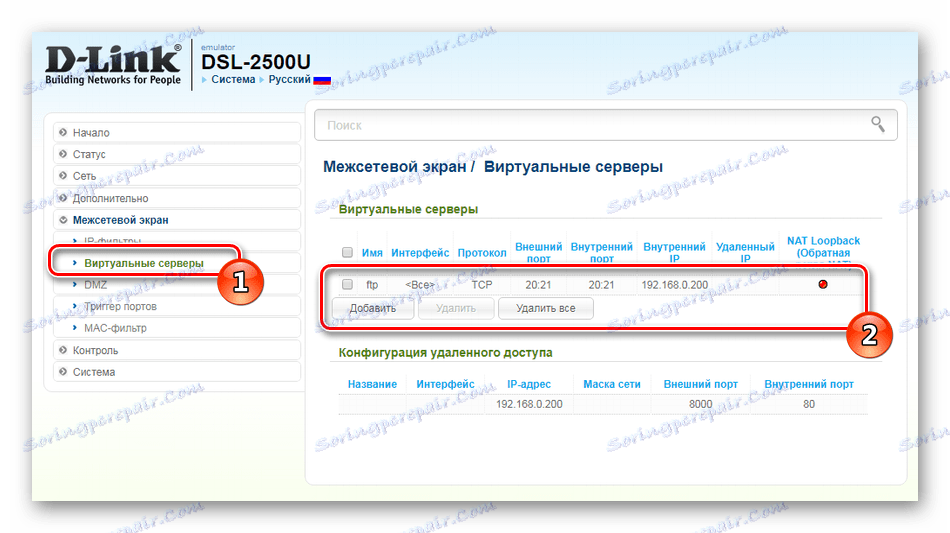This screenshot has height=533, width=950.
Task: Open the Начало menu section
Action: point(177,133)
